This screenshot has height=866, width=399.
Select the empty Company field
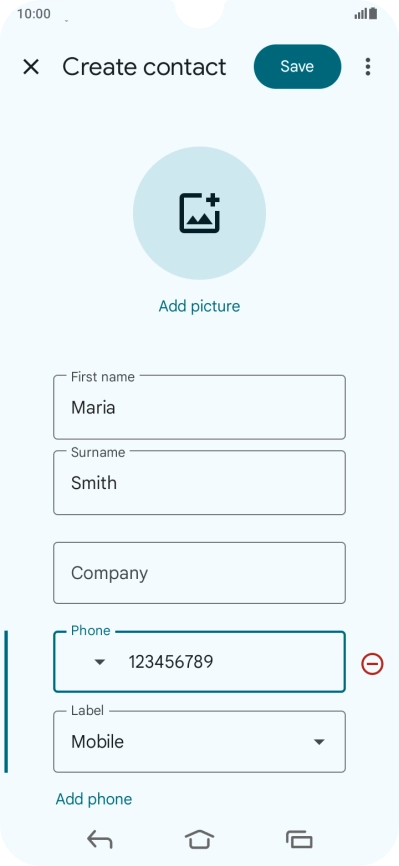[x=200, y=573]
